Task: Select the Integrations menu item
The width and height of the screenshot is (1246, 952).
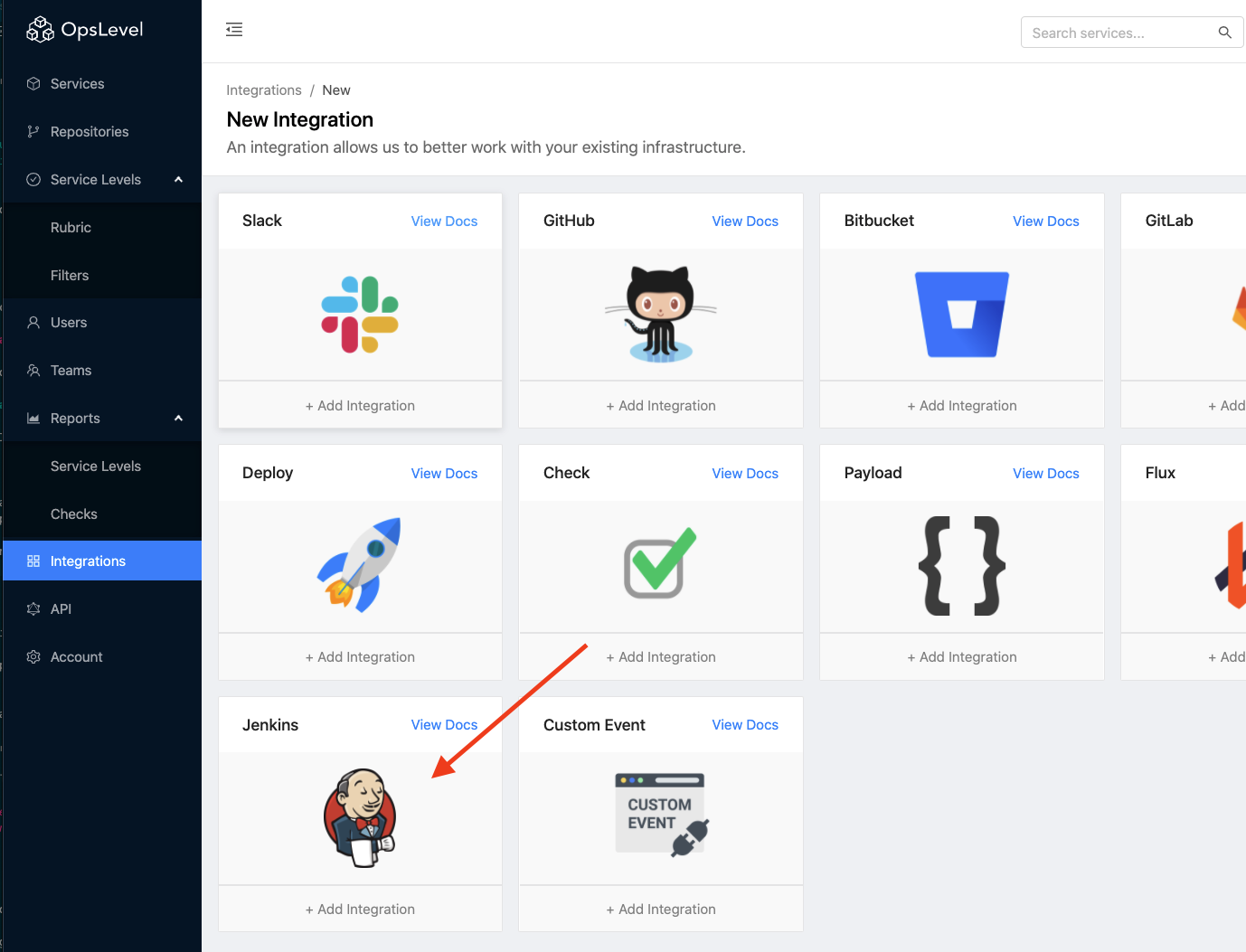Action: pyautogui.click(x=102, y=561)
